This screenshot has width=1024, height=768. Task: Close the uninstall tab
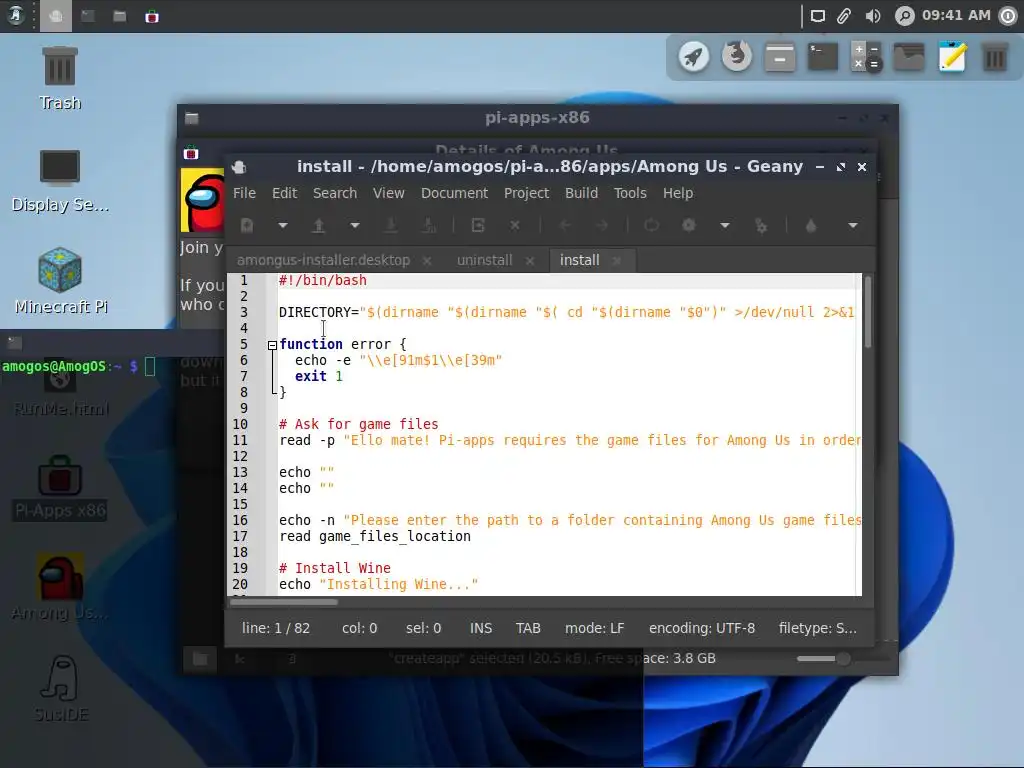click(x=530, y=261)
